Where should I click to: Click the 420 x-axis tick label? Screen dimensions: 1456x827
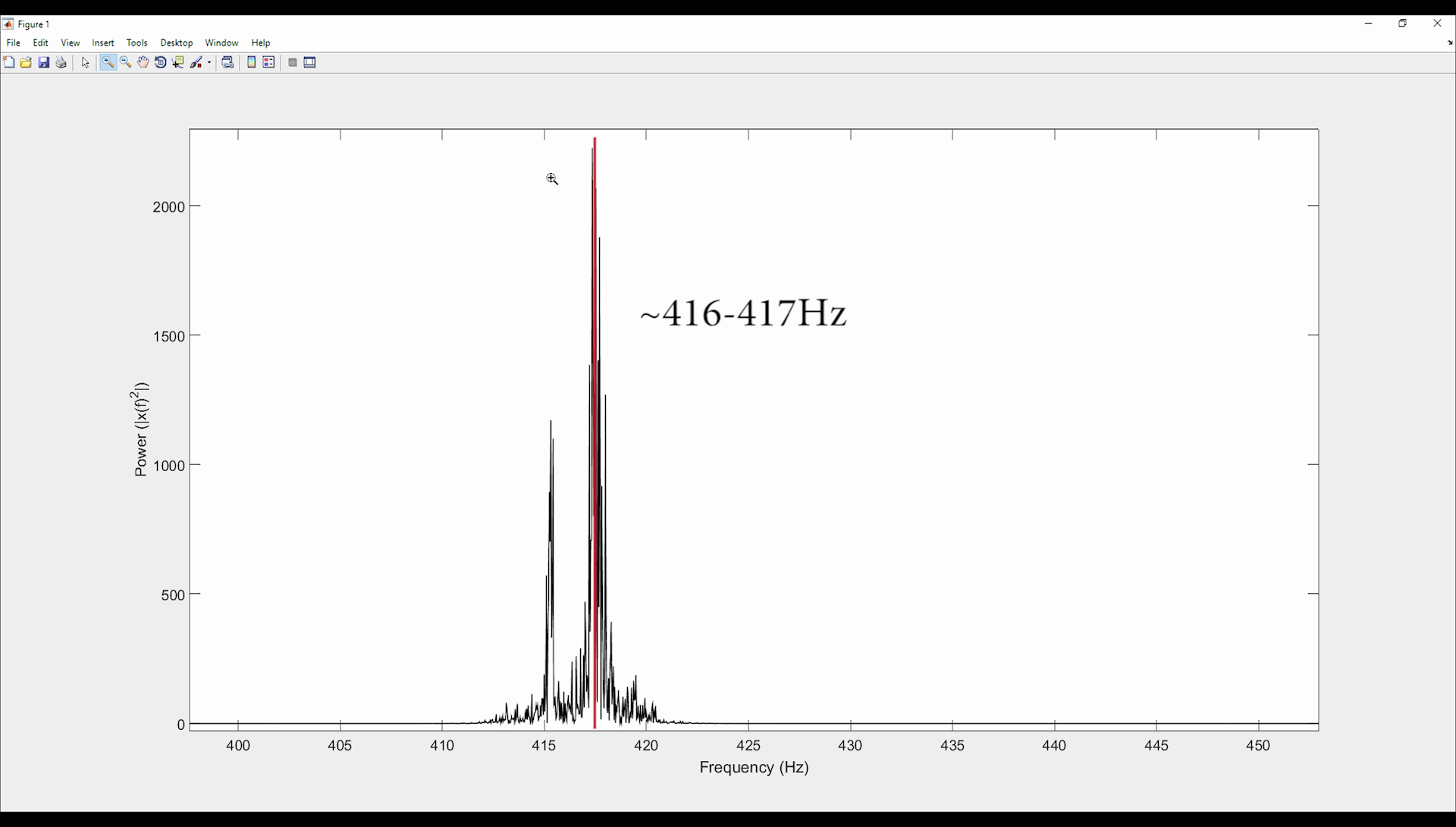[x=646, y=746]
